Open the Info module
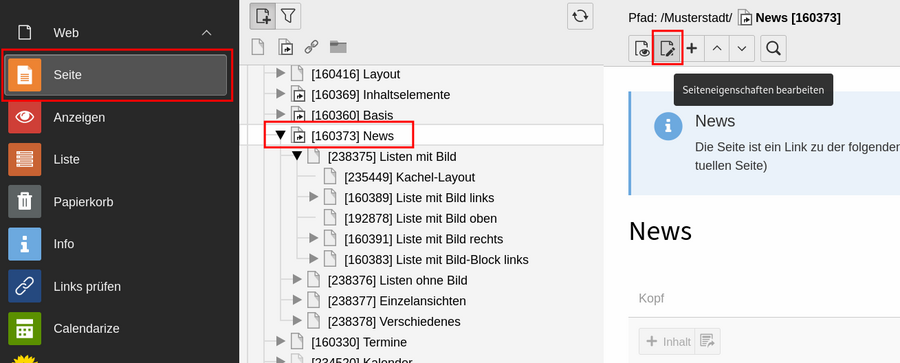 (x=117, y=244)
